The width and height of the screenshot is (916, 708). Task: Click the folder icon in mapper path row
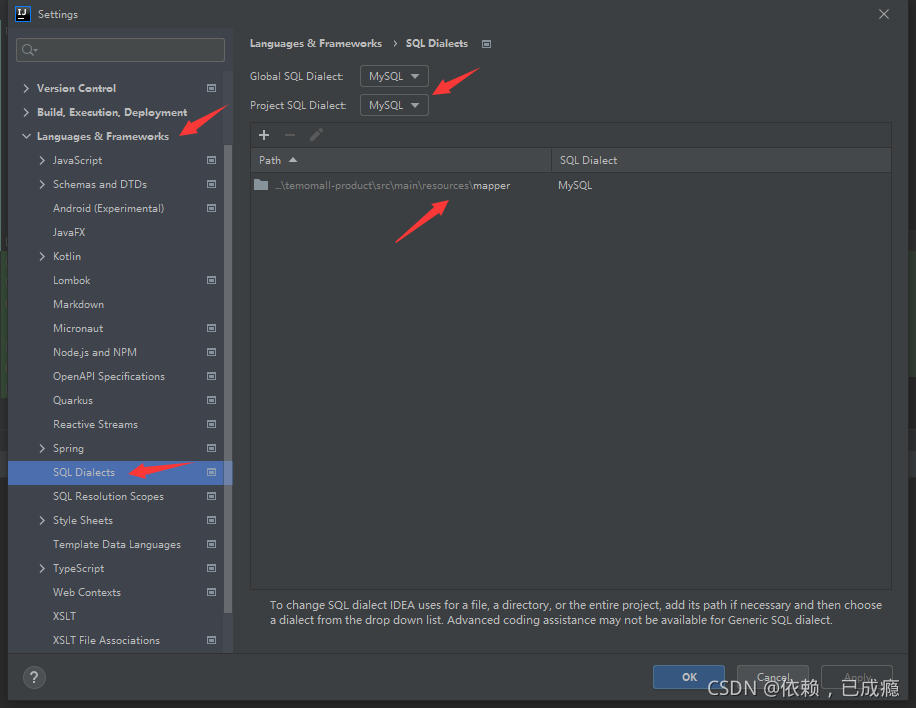261,185
